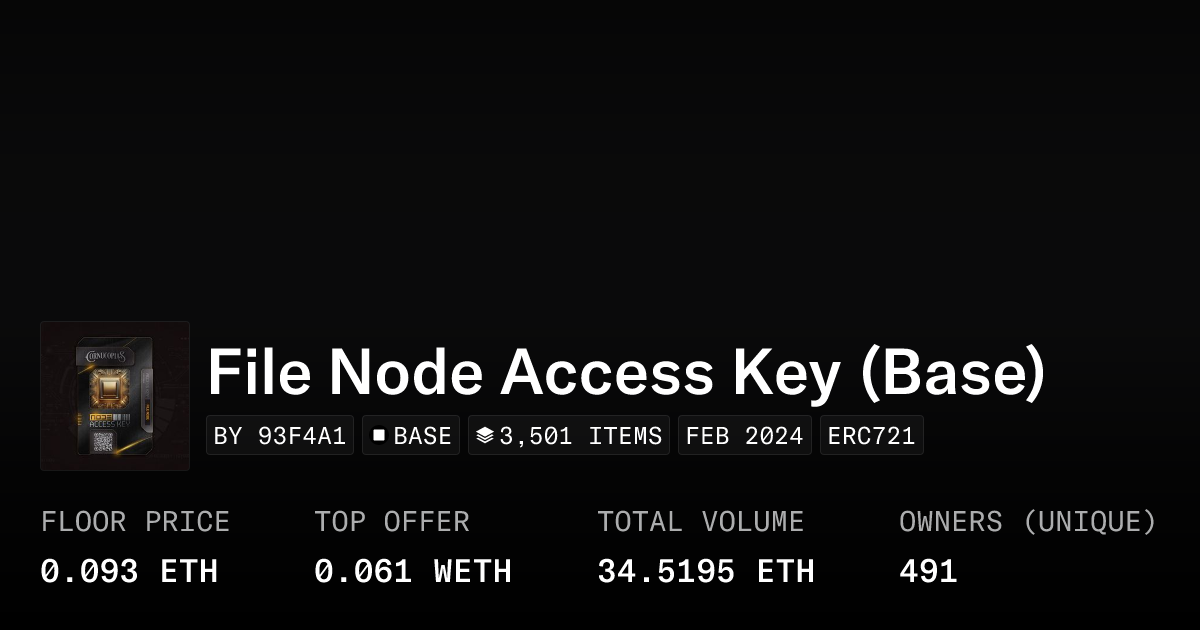Select the BASE chain label text
This screenshot has width=1200, height=630.
tap(422, 436)
